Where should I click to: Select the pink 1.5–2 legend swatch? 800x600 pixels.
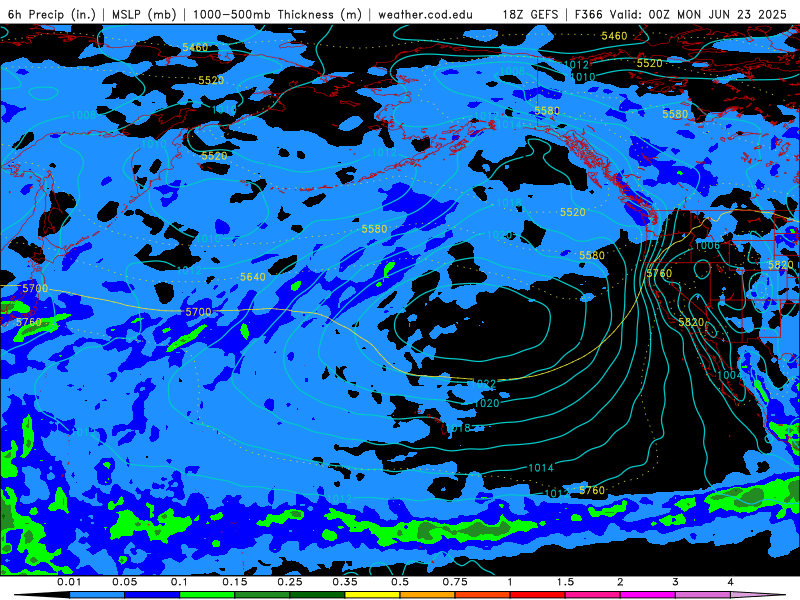click(x=593, y=595)
